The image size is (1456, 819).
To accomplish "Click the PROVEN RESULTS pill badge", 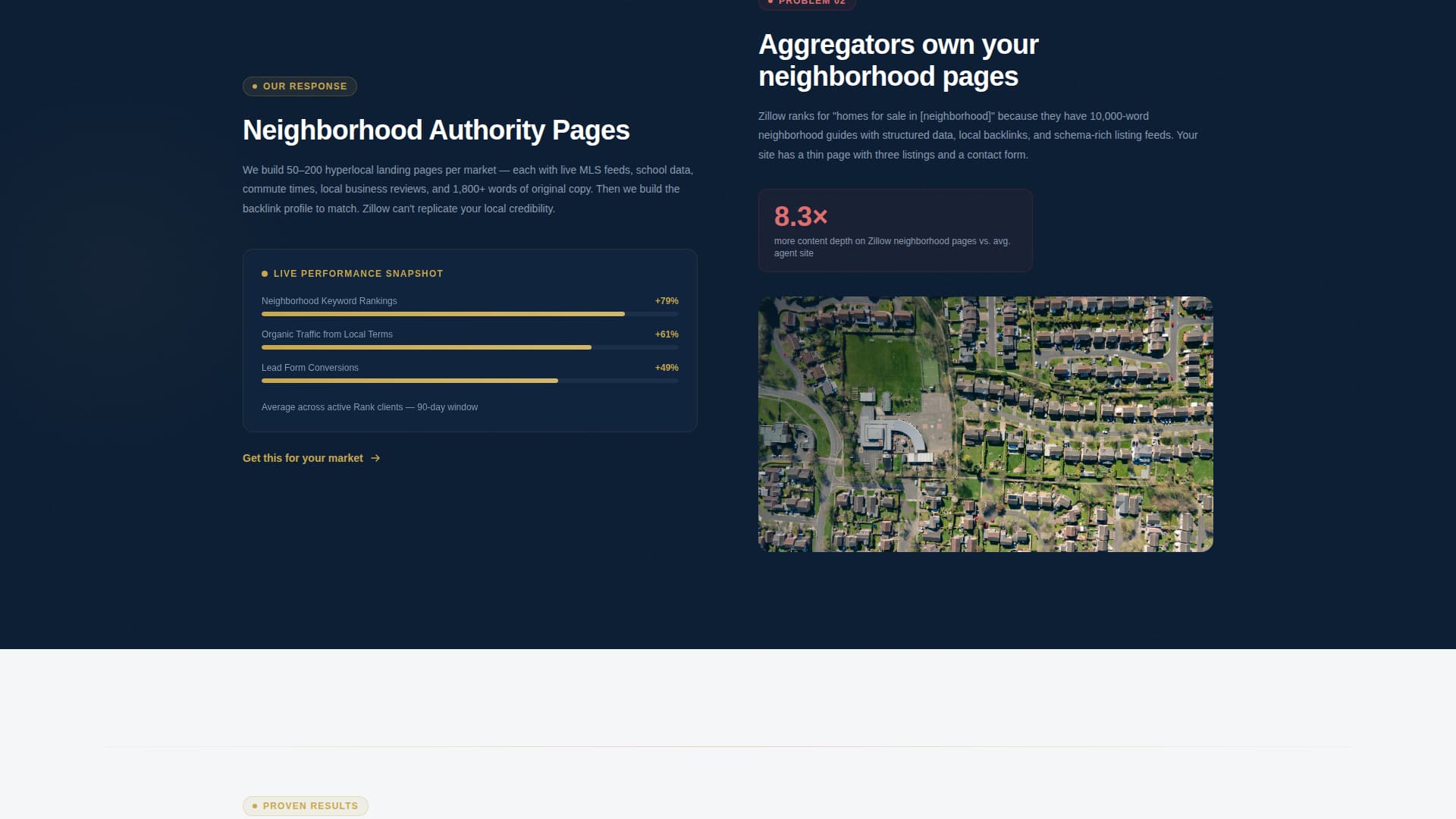I will pyautogui.click(x=305, y=806).
